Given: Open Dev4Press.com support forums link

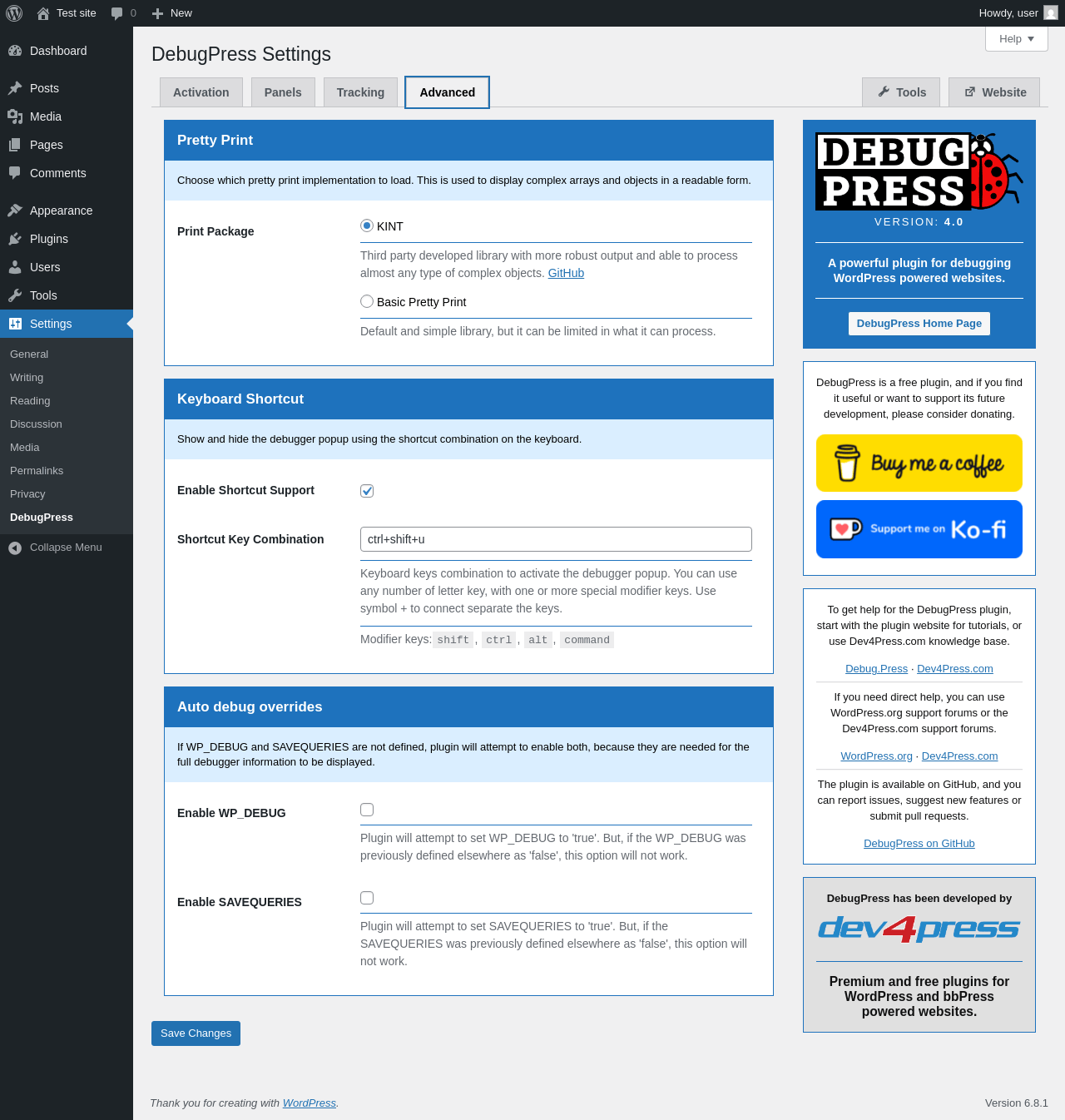Looking at the screenshot, I should click(x=959, y=756).
